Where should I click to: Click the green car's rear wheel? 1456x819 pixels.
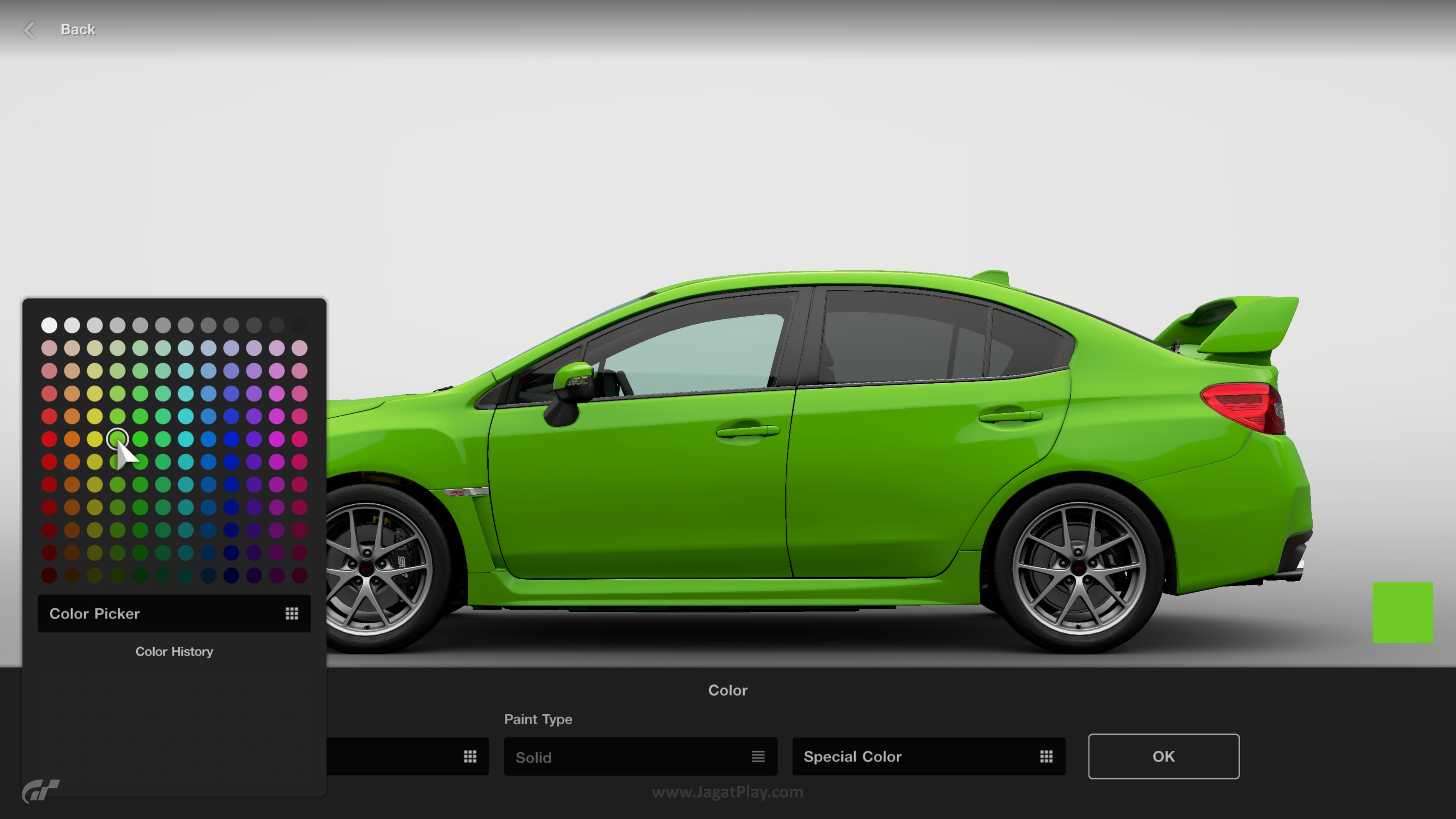1078,568
